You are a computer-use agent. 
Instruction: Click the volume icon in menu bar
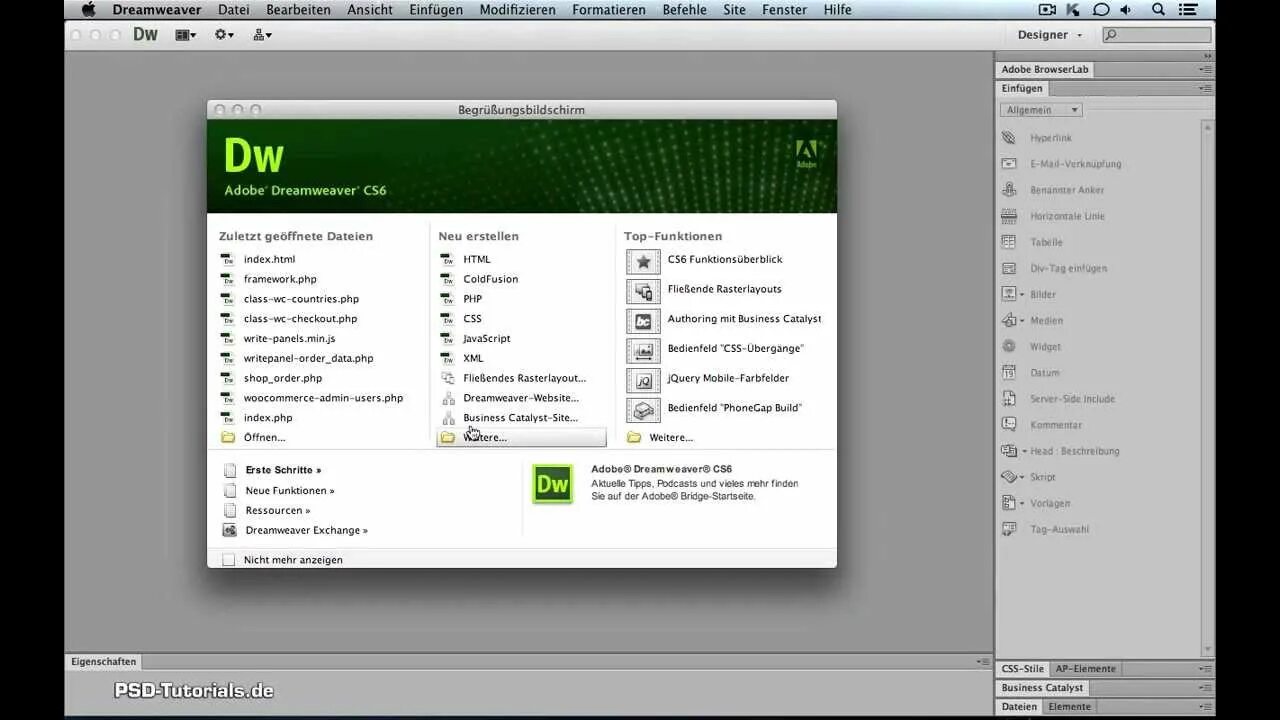(x=1126, y=9)
